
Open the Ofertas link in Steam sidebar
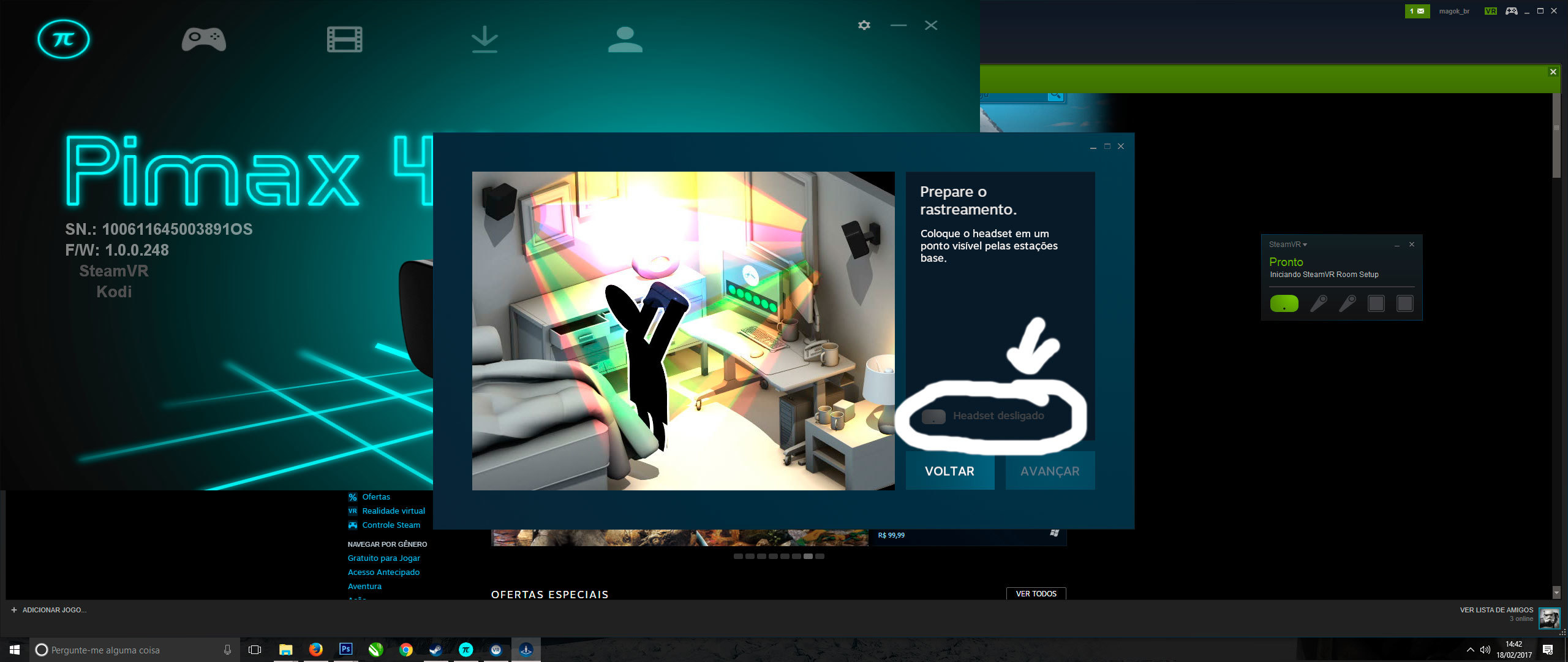coord(375,497)
